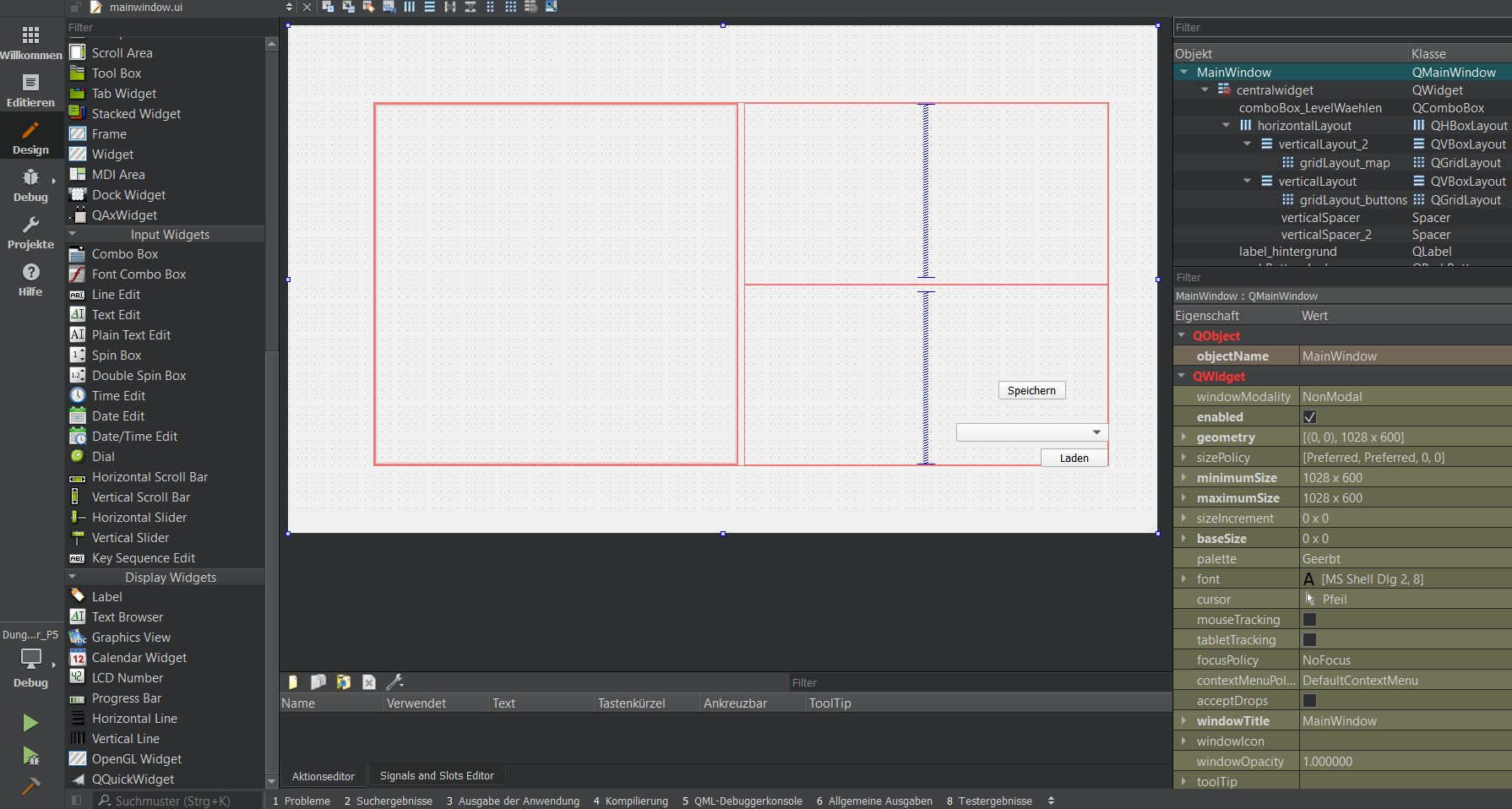Open the Willkommen mode in the sidebar
This screenshot has width=1512, height=809.
coord(31,42)
